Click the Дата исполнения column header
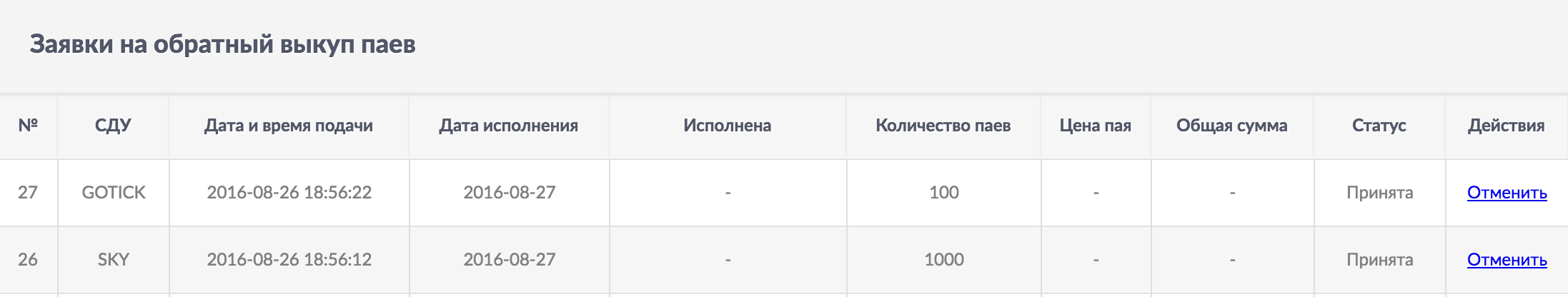 tap(509, 126)
